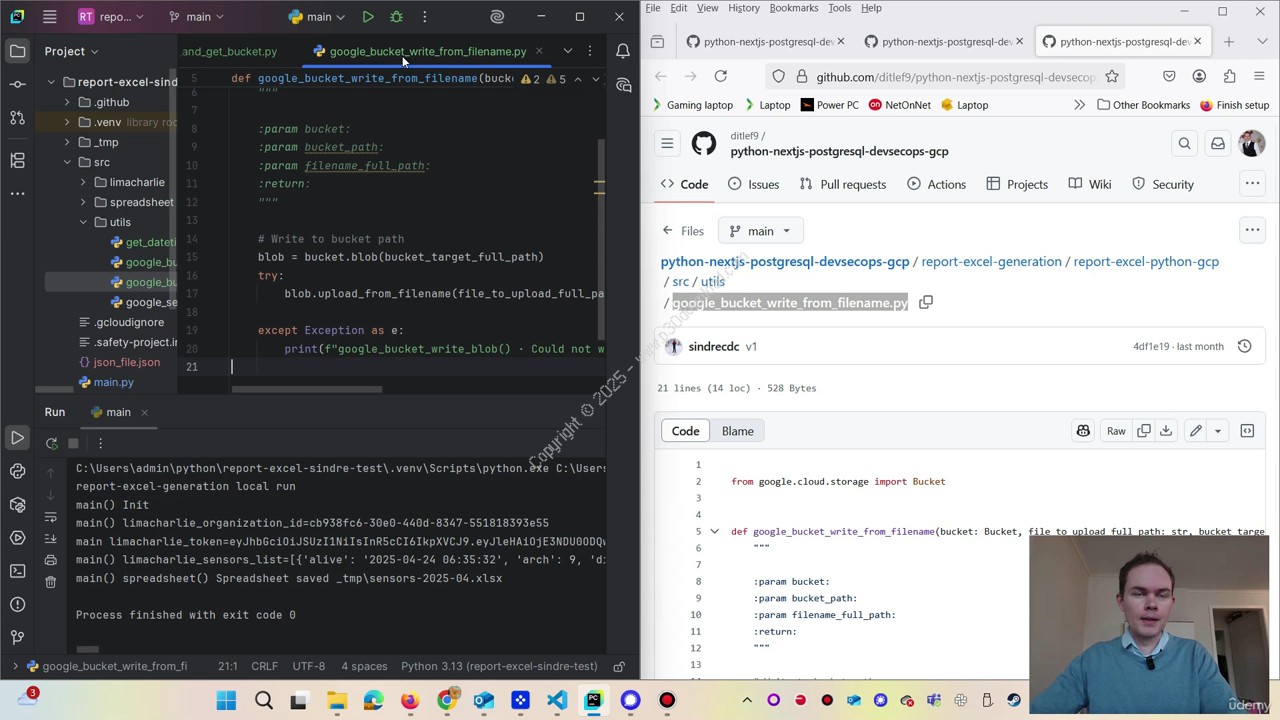
Task: Stop the running process in Run panel
Action: click(x=73, y=443)
